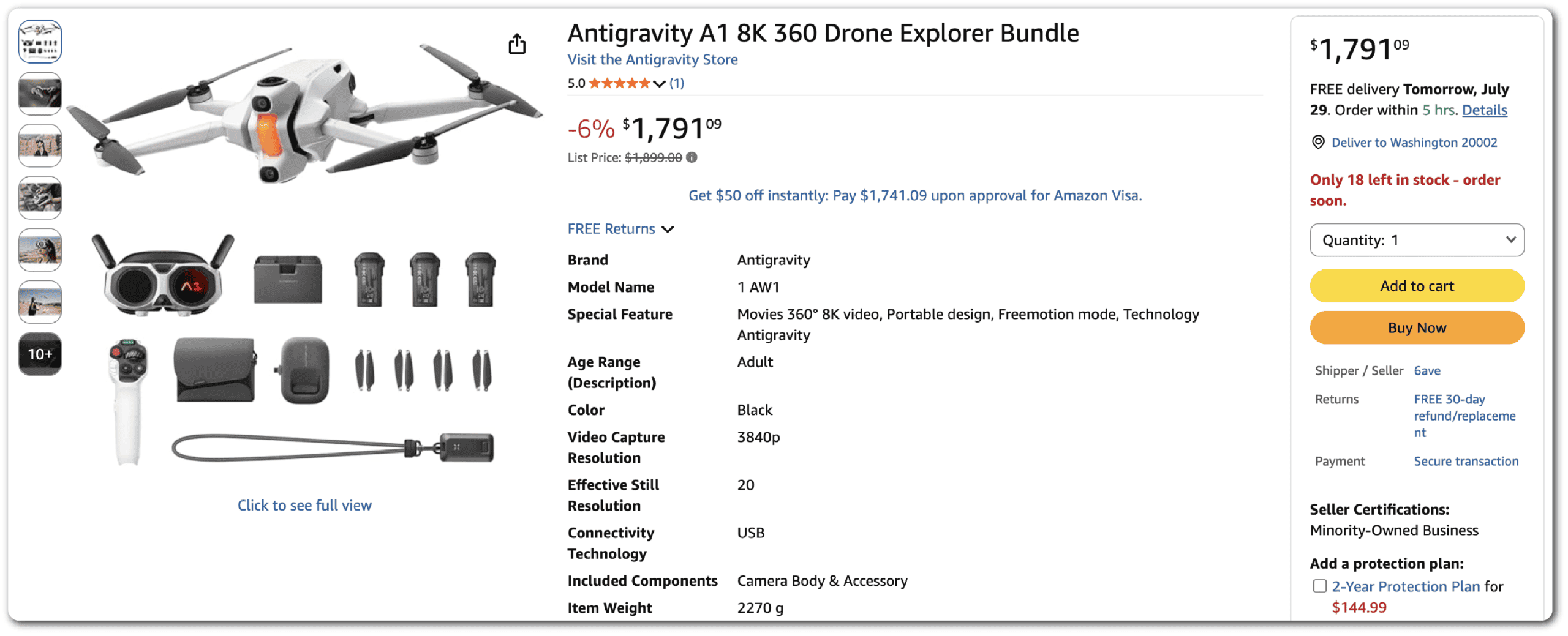This screenshot has width=1568, height=636.
Task: Click the Buy Now button
Action: click(x=1417, y=327)
